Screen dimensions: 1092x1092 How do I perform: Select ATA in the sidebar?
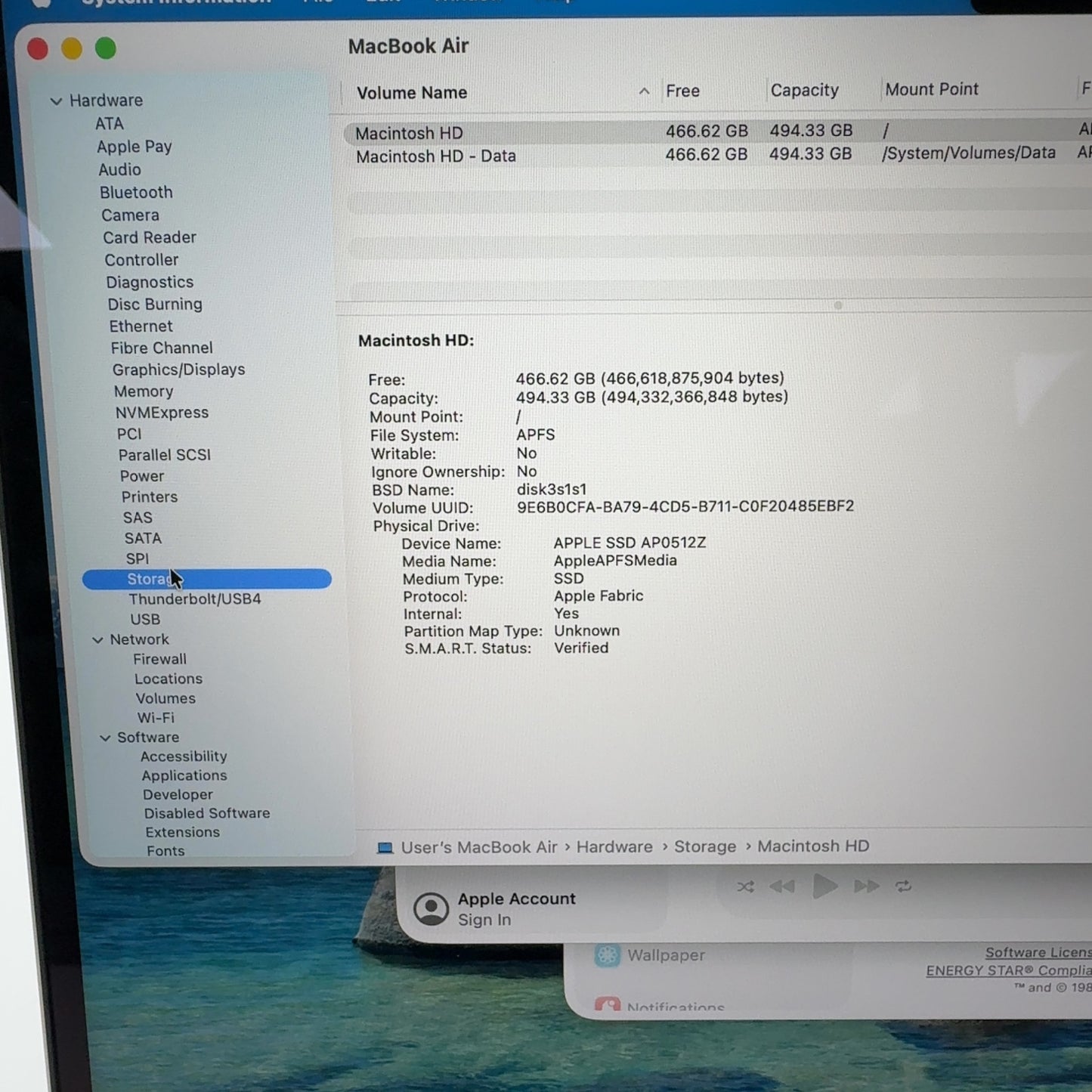pyautogui.click(x=110, y=124)
